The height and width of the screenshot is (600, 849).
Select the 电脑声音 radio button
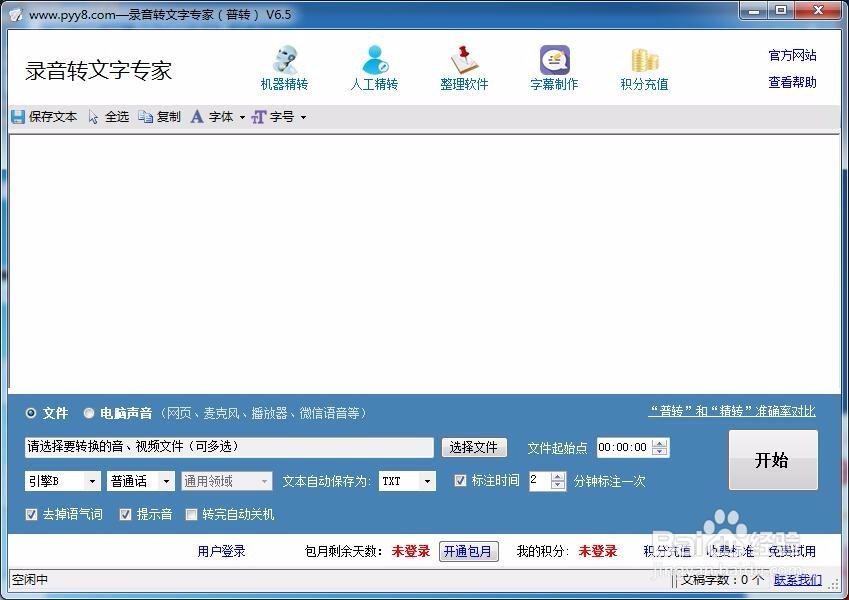tap(88, 413)
